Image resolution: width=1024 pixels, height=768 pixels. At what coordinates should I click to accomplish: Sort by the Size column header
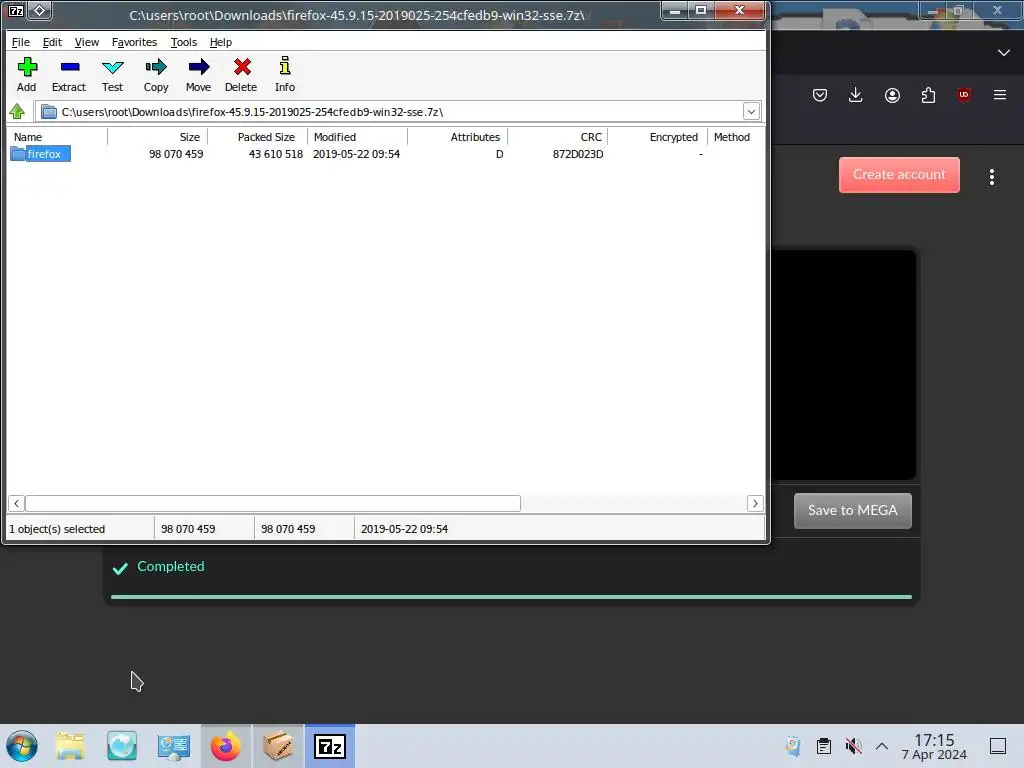point(158,137)
